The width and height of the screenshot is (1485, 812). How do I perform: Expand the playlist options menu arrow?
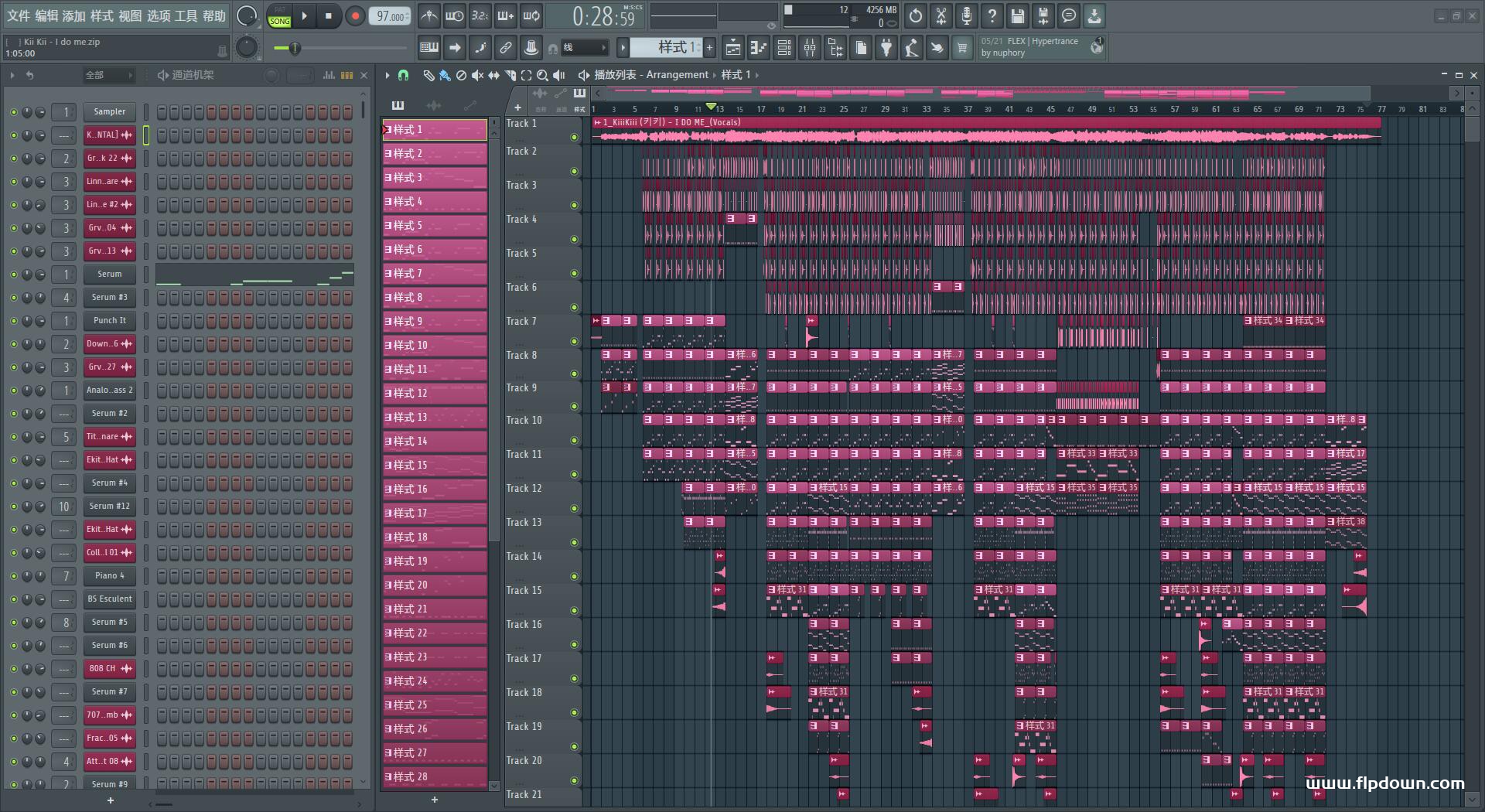click(x=387, y=75)
